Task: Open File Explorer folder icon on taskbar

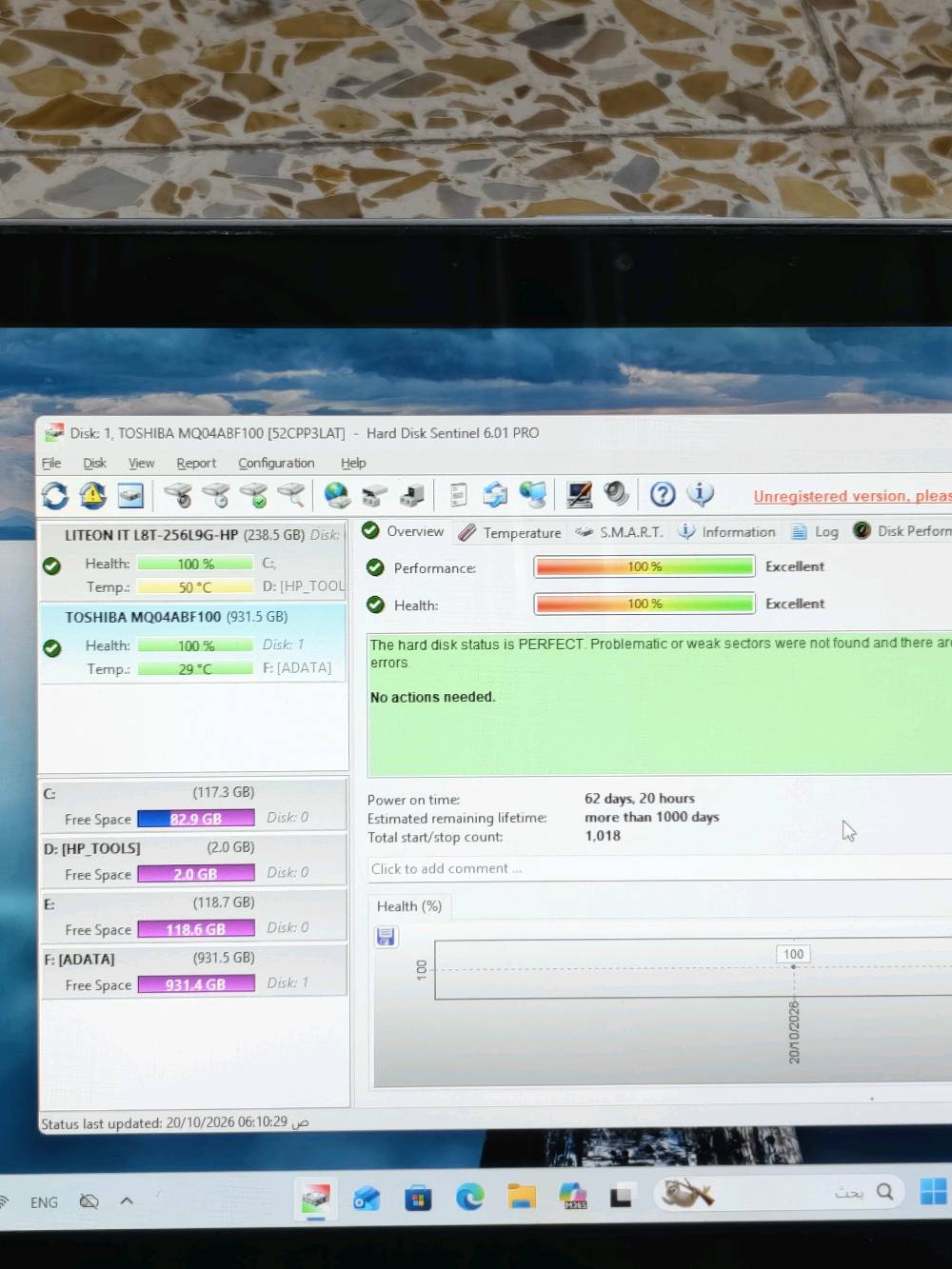Action: coord(522,1196)
